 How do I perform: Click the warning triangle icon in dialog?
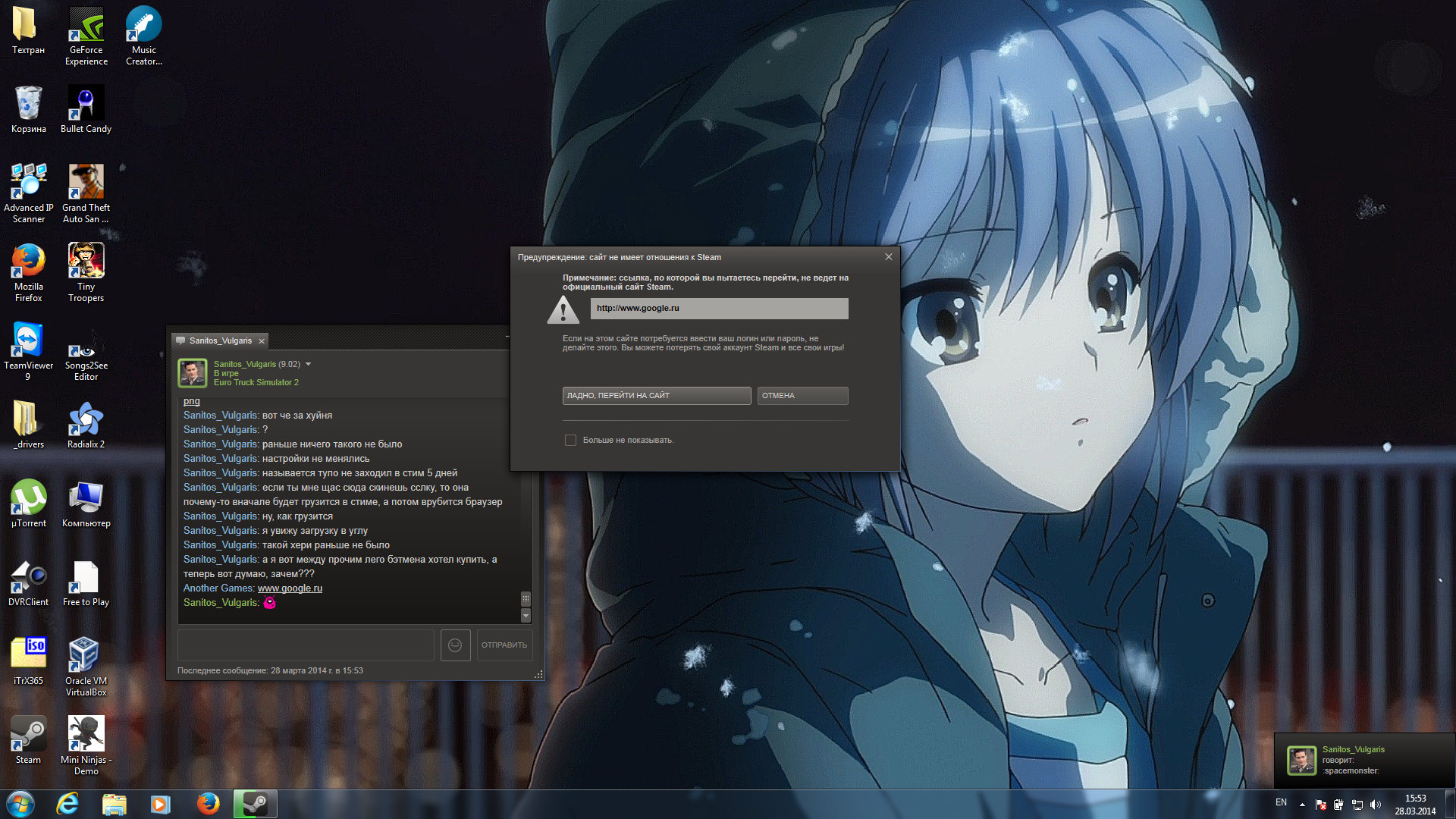(563, 309)
